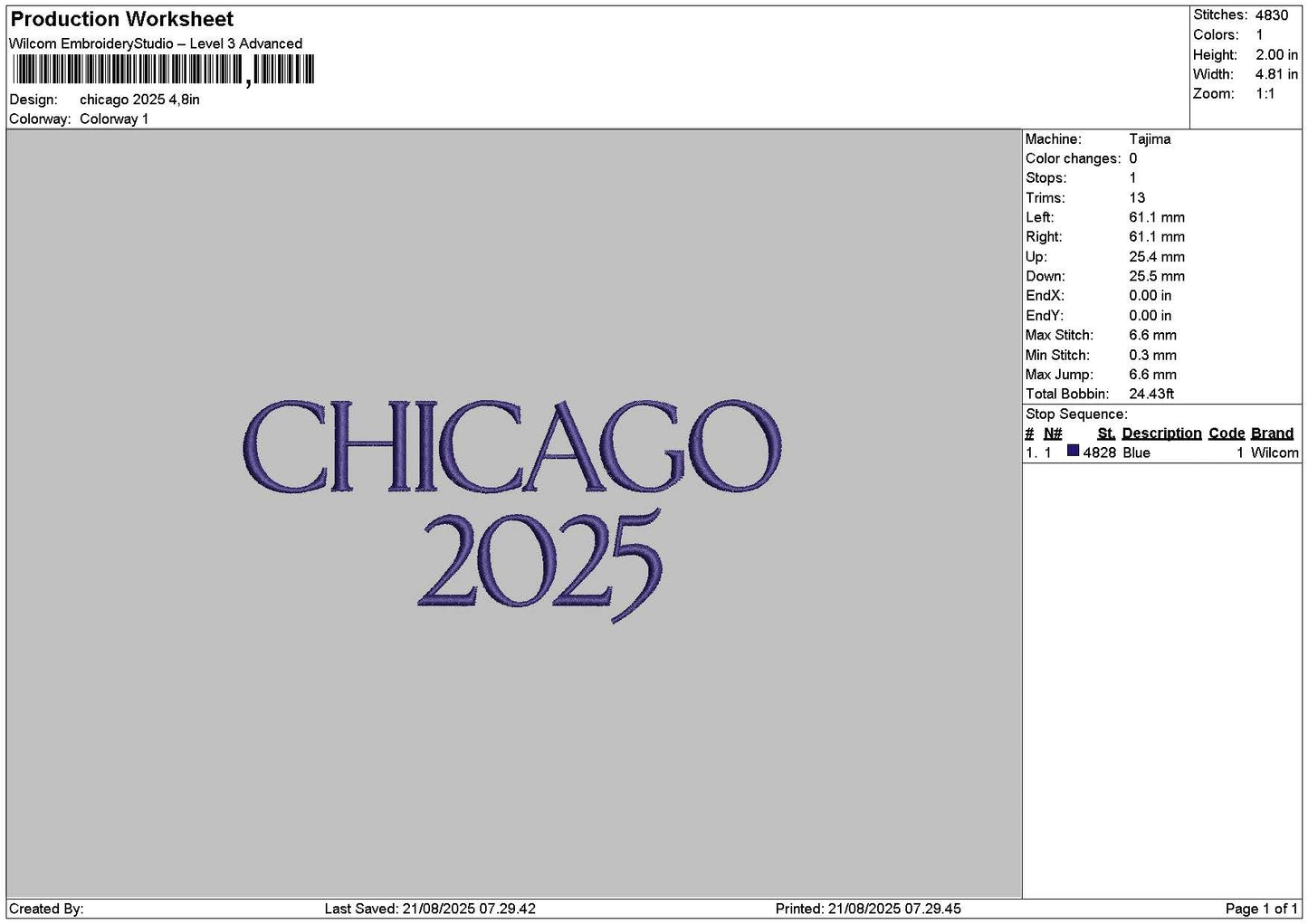Click the barcode under the worksheet title

[163, 70]
